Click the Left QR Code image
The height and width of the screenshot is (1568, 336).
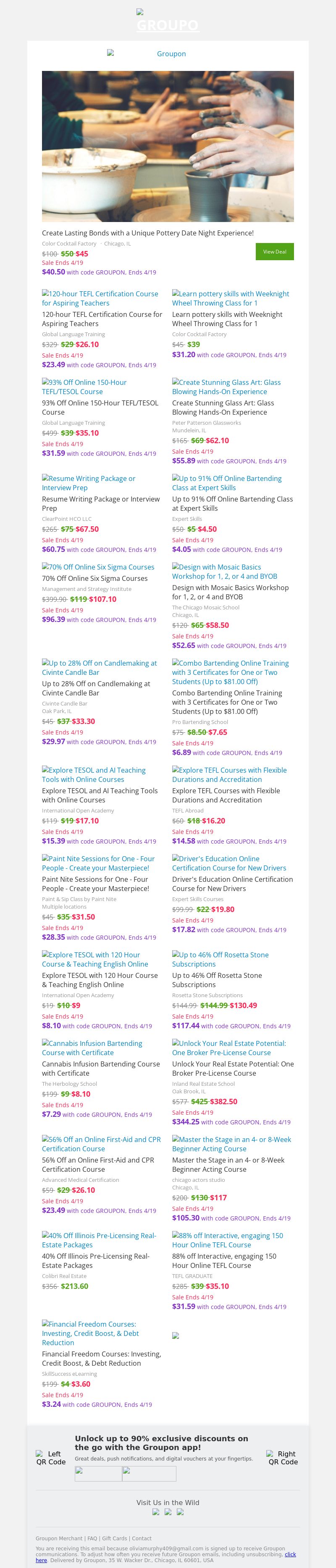pyautogui.click(x=50, y=1457)
